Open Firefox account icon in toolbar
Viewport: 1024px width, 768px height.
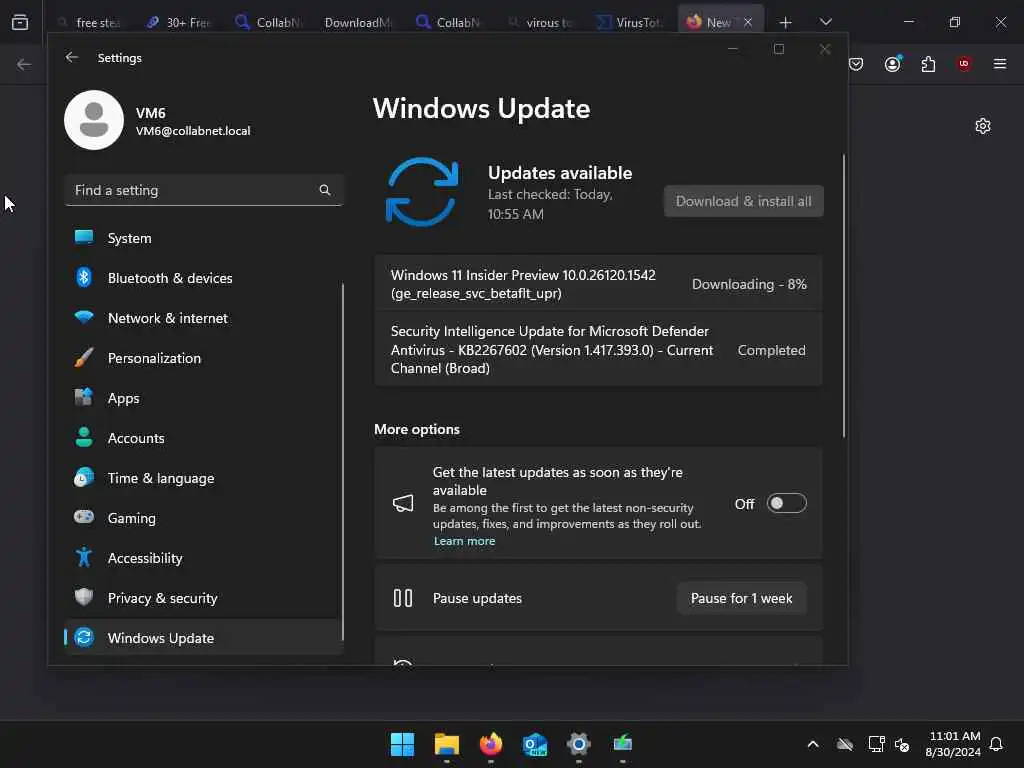point(893,63)
